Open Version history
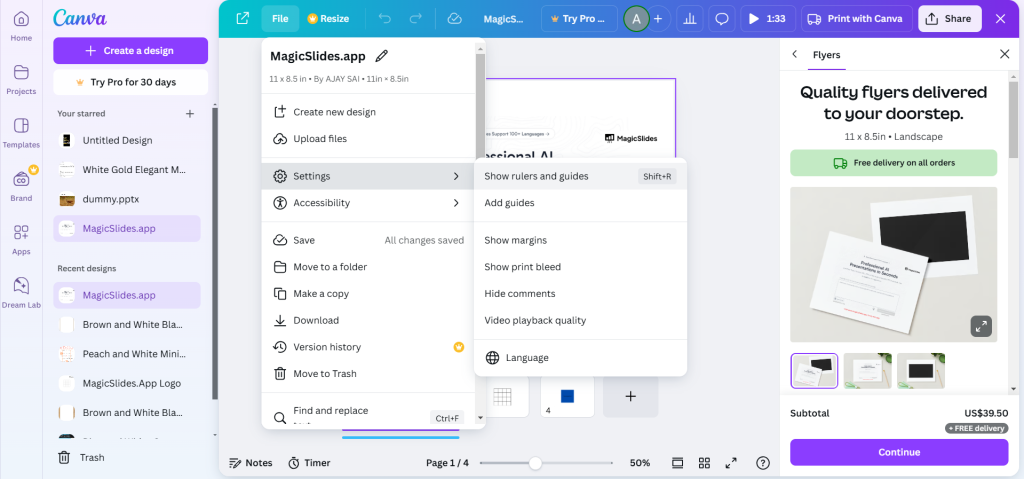 [x=368, y=347]
